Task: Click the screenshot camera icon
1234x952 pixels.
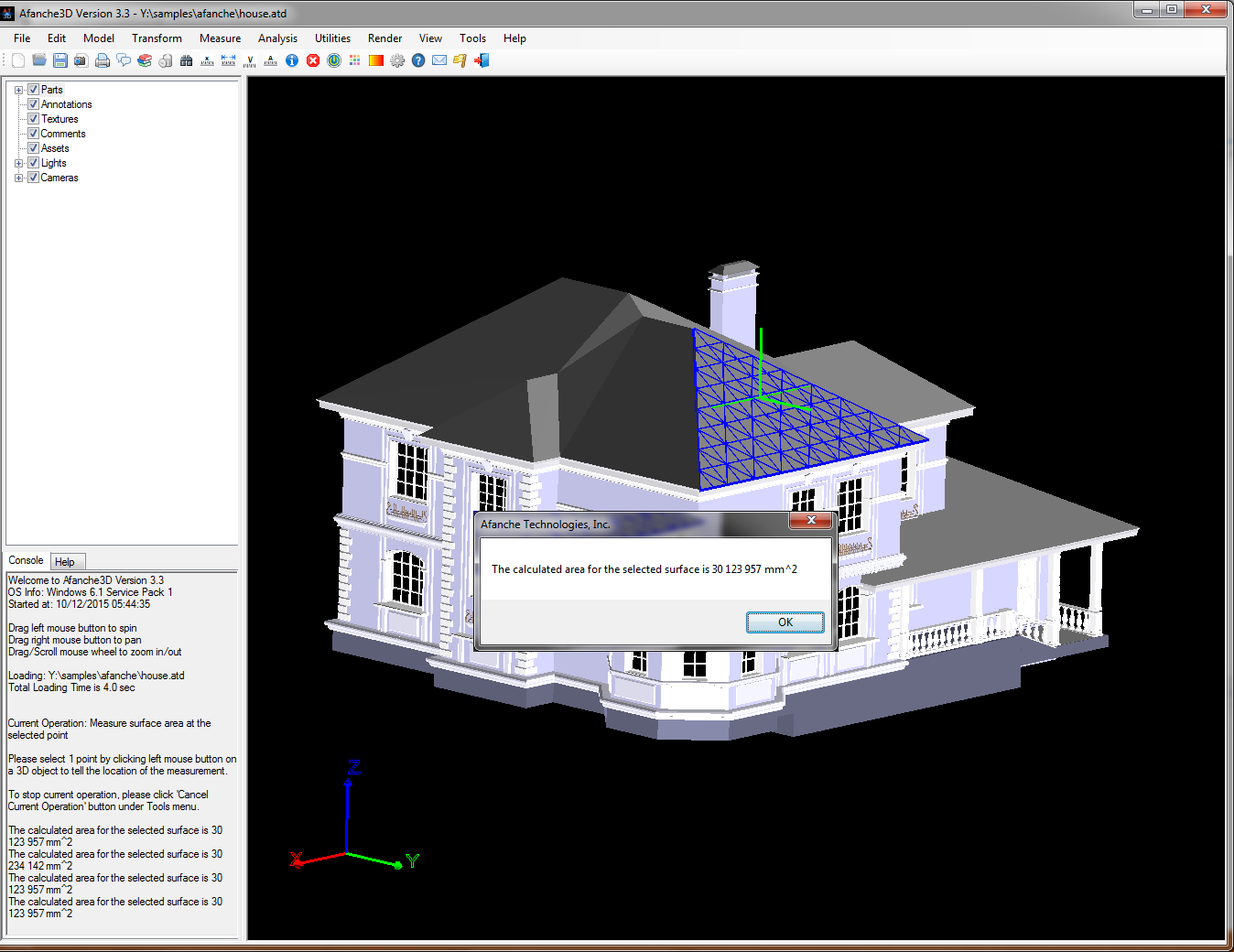Action: coord(81,60)
